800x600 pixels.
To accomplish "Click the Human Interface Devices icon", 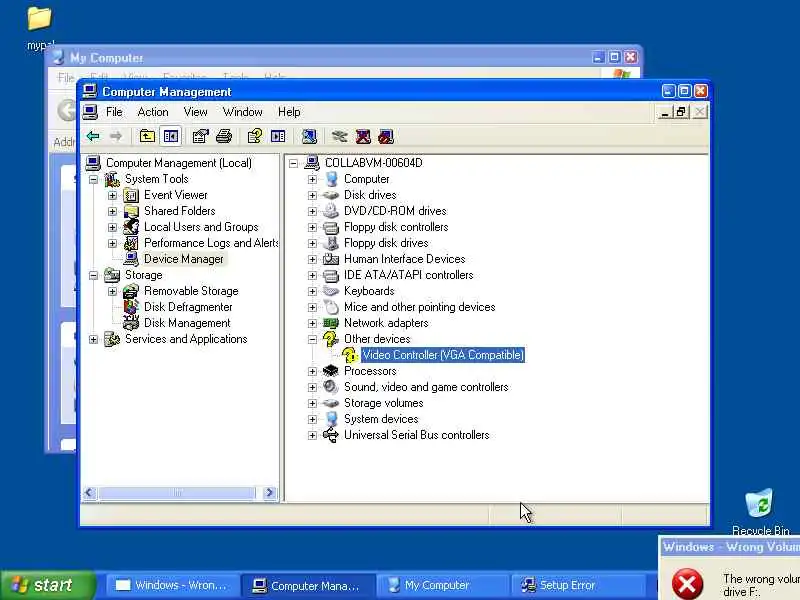I will 331,259.
